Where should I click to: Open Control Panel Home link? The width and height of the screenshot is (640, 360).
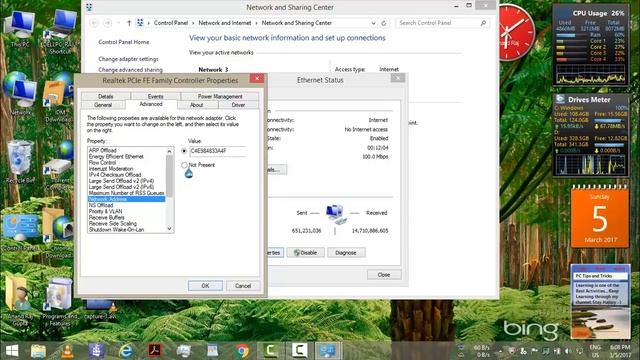coord(124,42)
